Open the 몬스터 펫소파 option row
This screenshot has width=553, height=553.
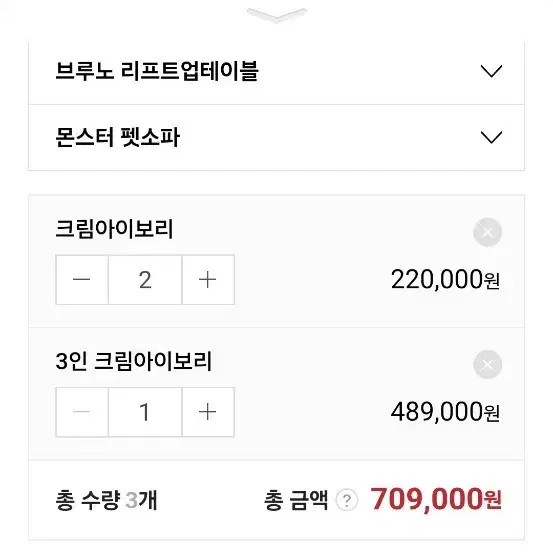276,138
